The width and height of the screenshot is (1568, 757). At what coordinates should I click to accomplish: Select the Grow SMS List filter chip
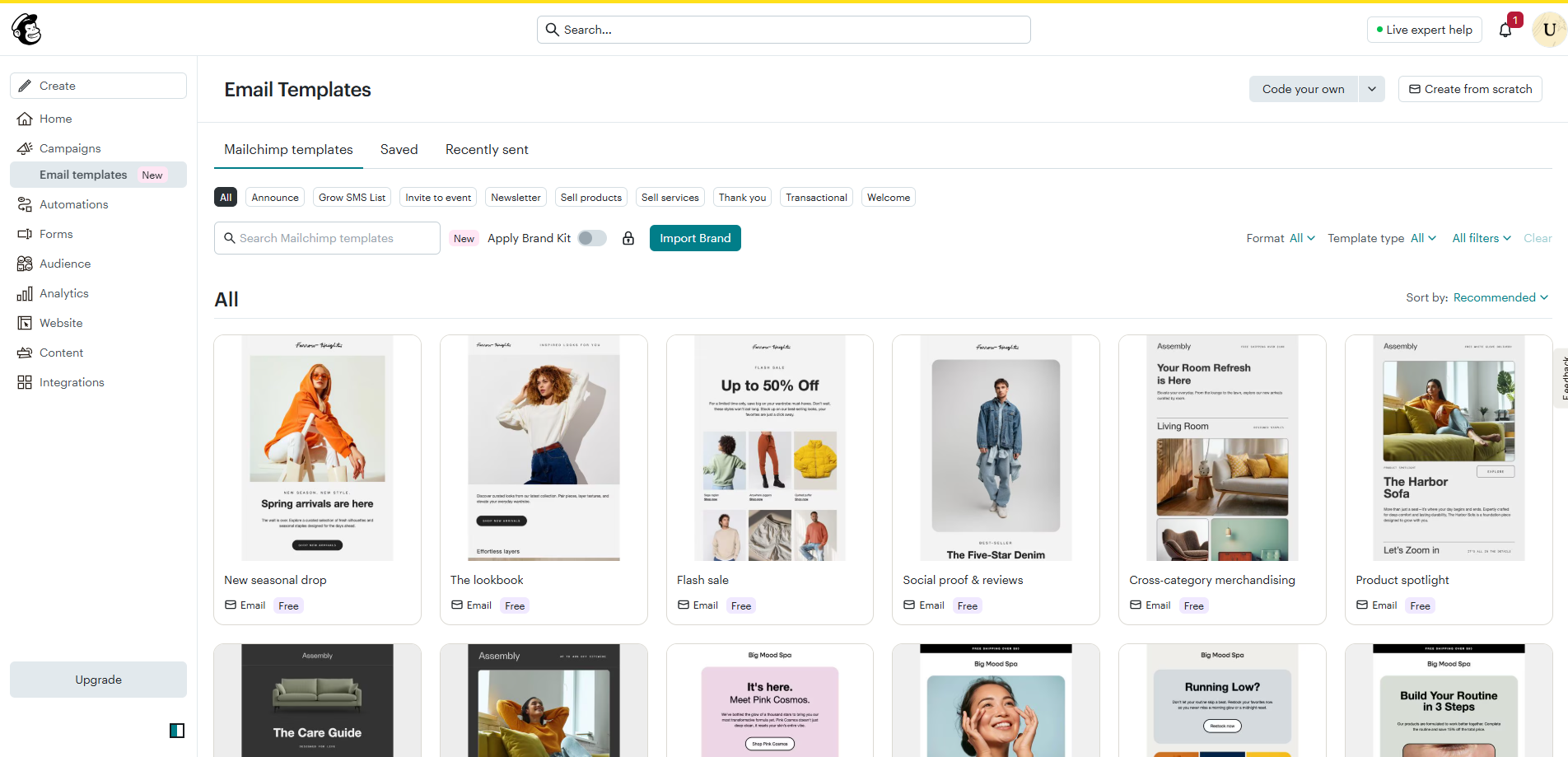[x=352, y=198]
